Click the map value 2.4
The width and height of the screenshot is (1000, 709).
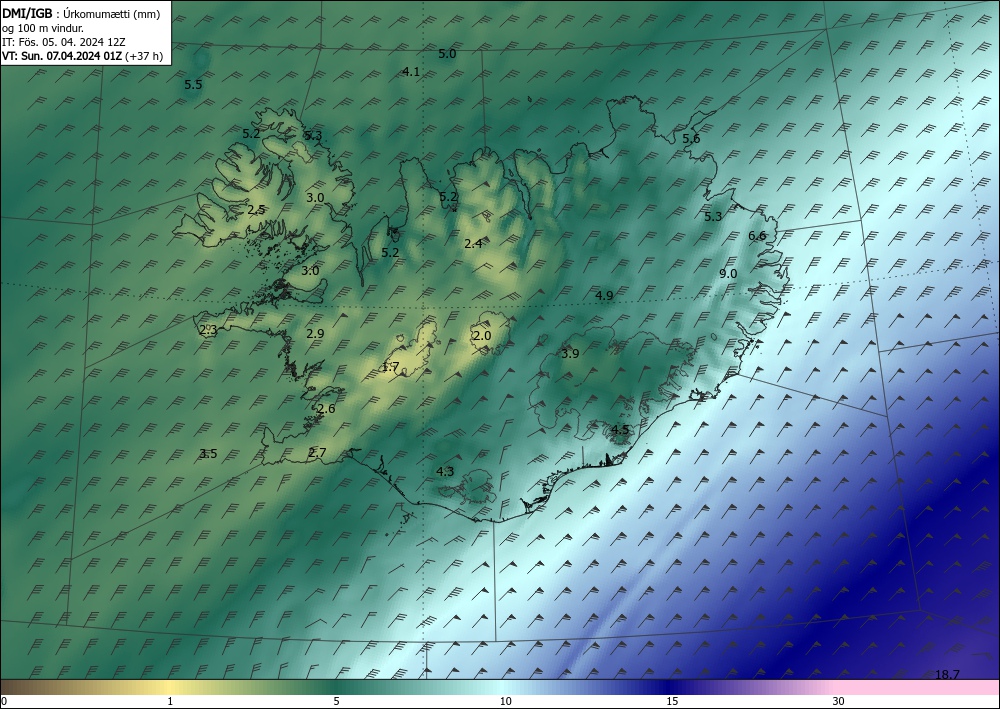point(473,244)
